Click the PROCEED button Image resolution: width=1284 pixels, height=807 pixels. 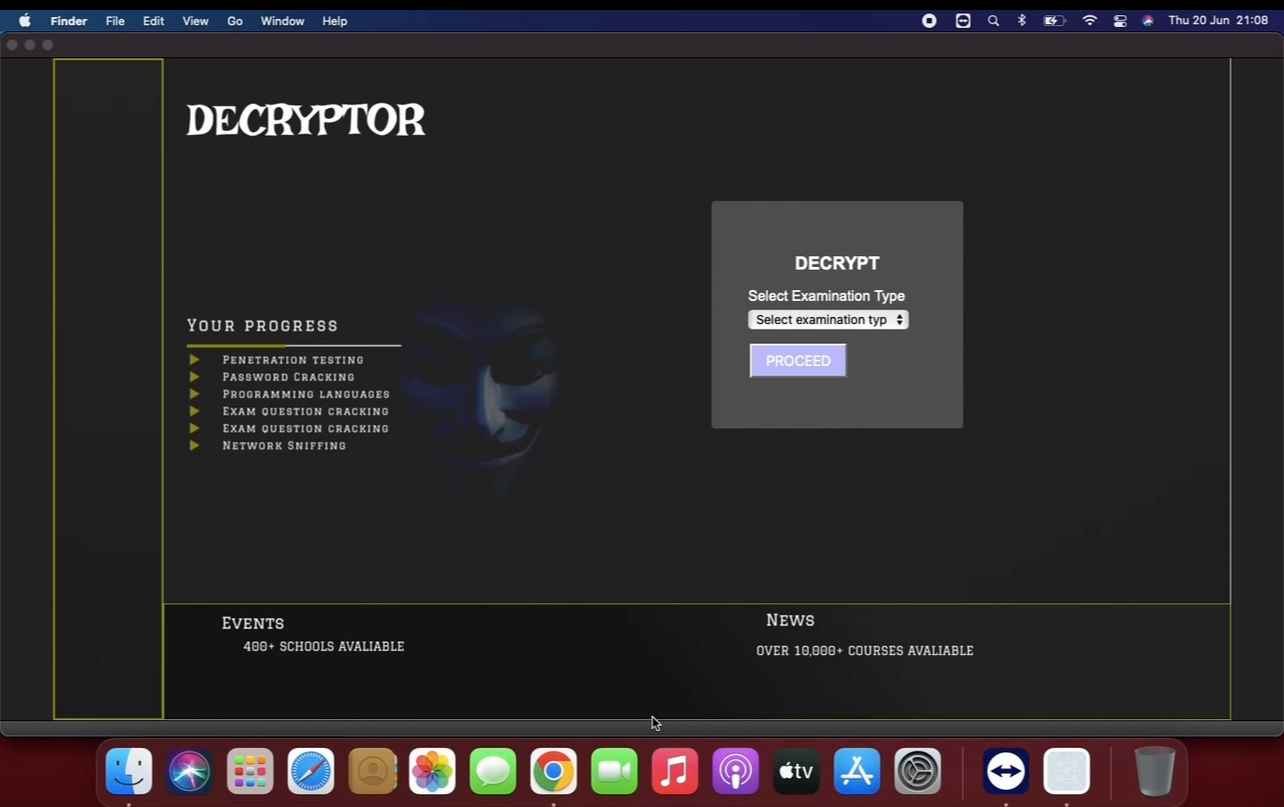tap(798, 361)
